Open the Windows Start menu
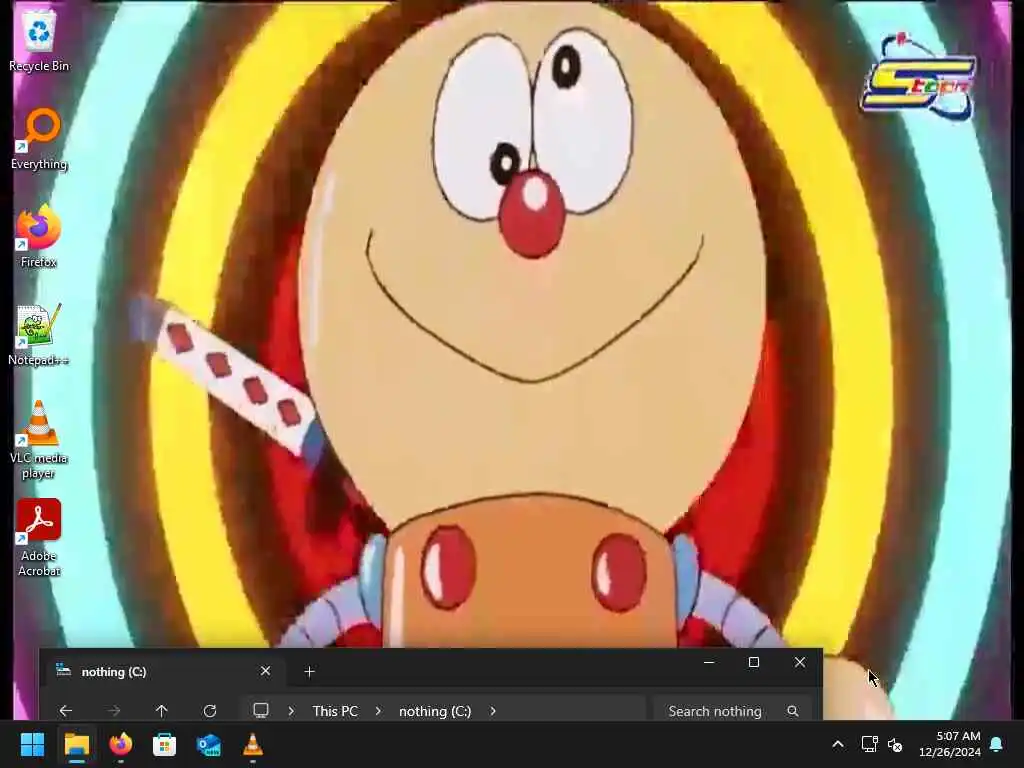 point(32,744)
